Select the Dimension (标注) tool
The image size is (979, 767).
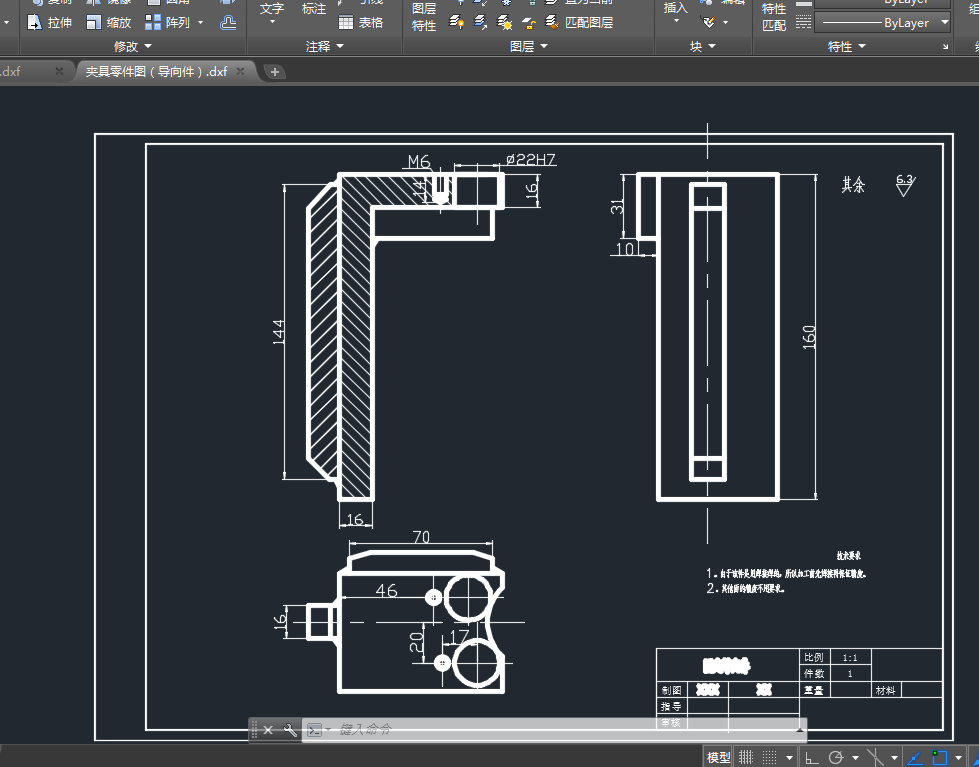[314, 9]
